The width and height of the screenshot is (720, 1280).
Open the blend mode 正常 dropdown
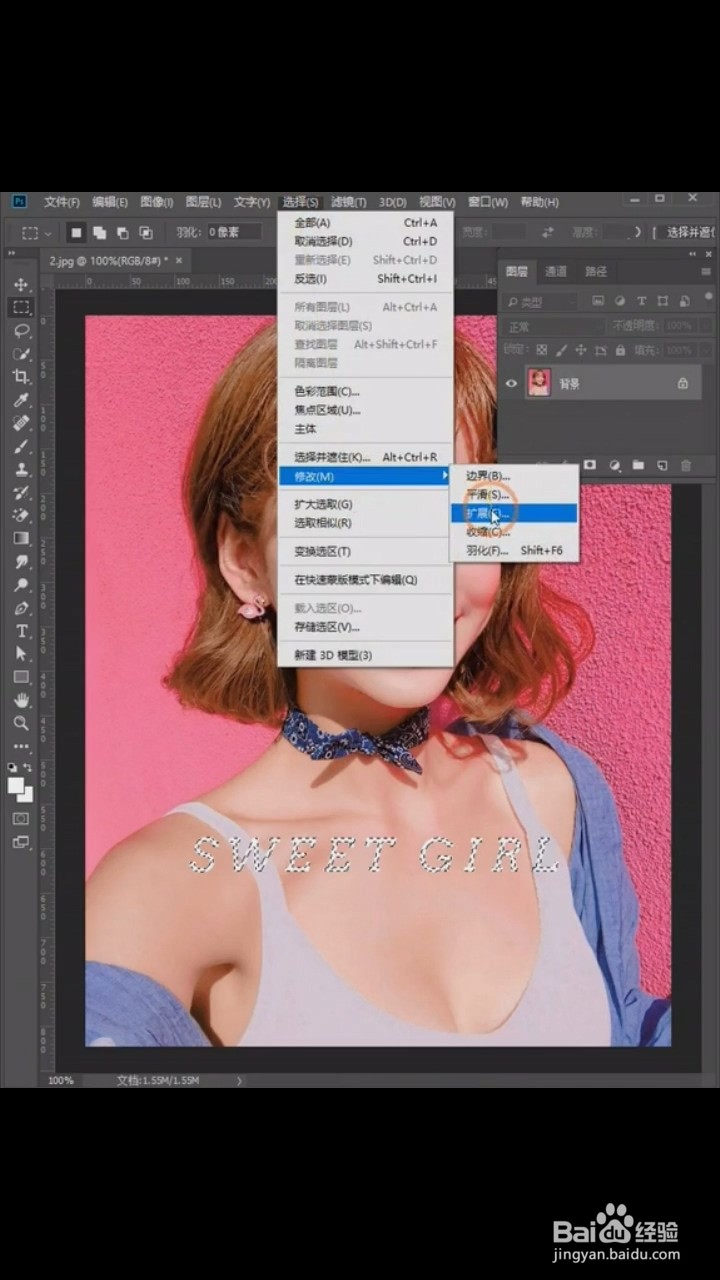(x=555, y=326)
